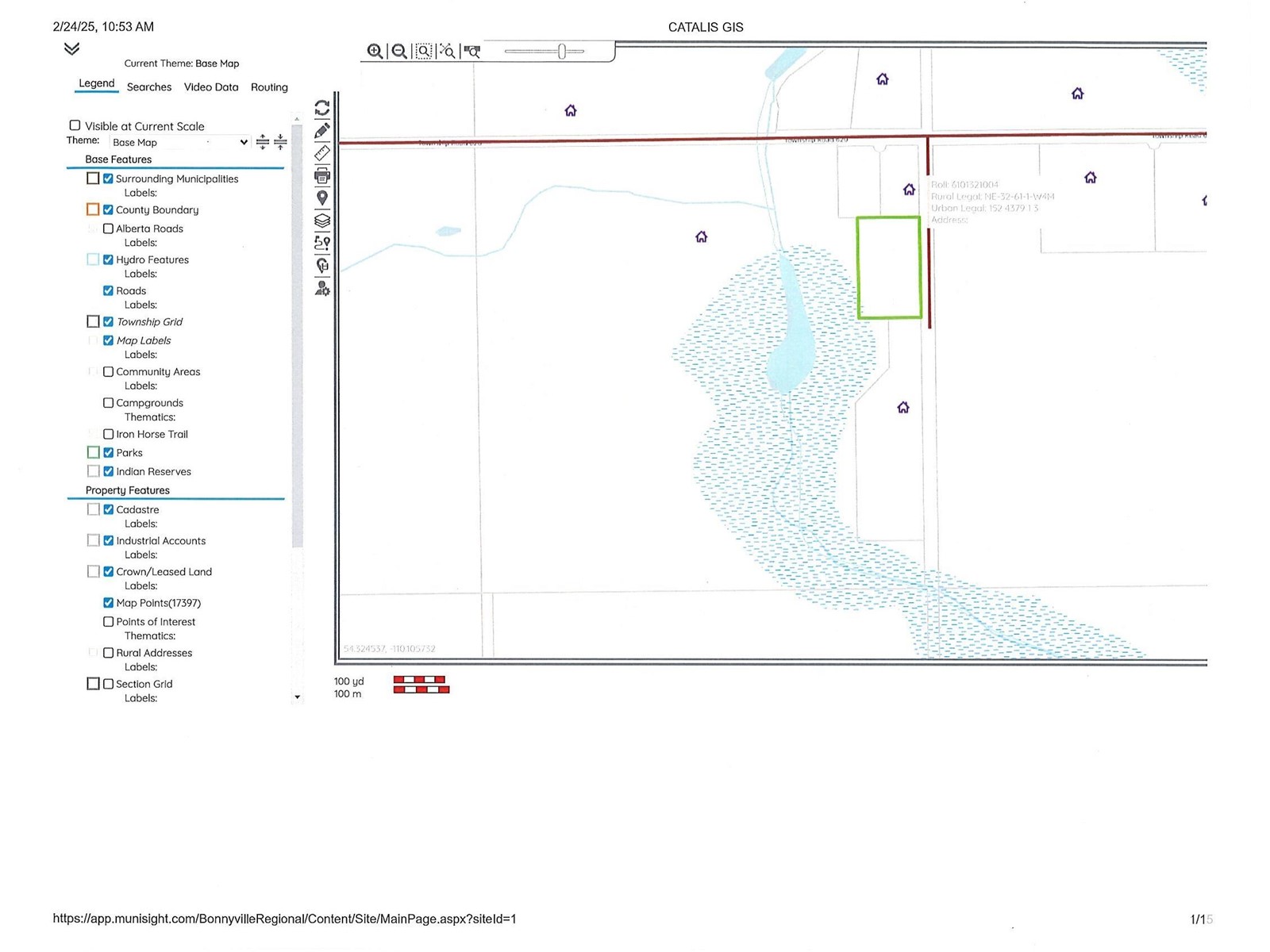1270x952 pixels.
Task: Select the pencil drawing tool
Action: [x=322, y=131]
